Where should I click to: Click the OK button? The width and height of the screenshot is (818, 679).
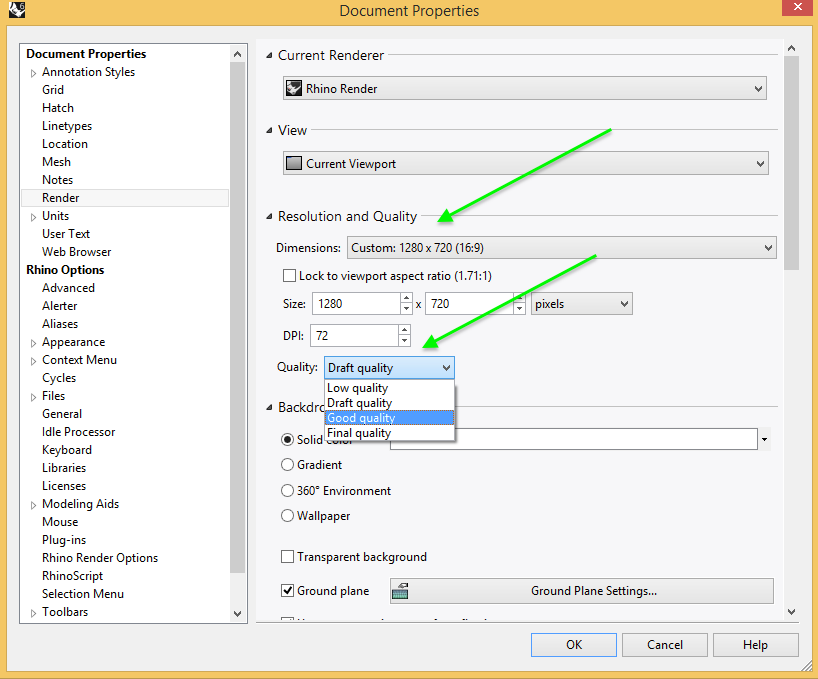tap(573, 644)
